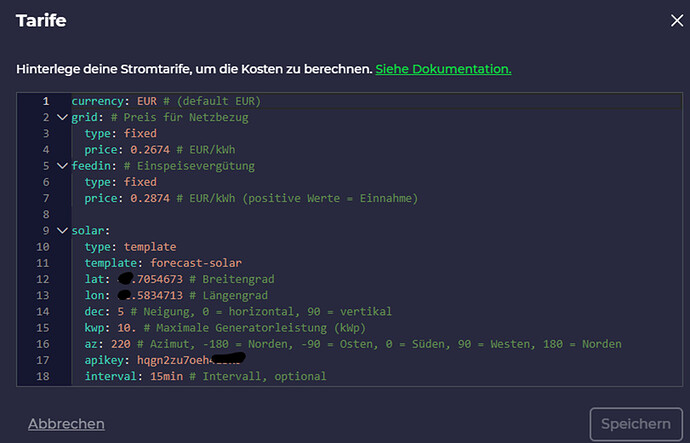This screenshot has height=443, width=690.
Task: Close the Tarife dialog with the X
Action: (x=677, y=20)
